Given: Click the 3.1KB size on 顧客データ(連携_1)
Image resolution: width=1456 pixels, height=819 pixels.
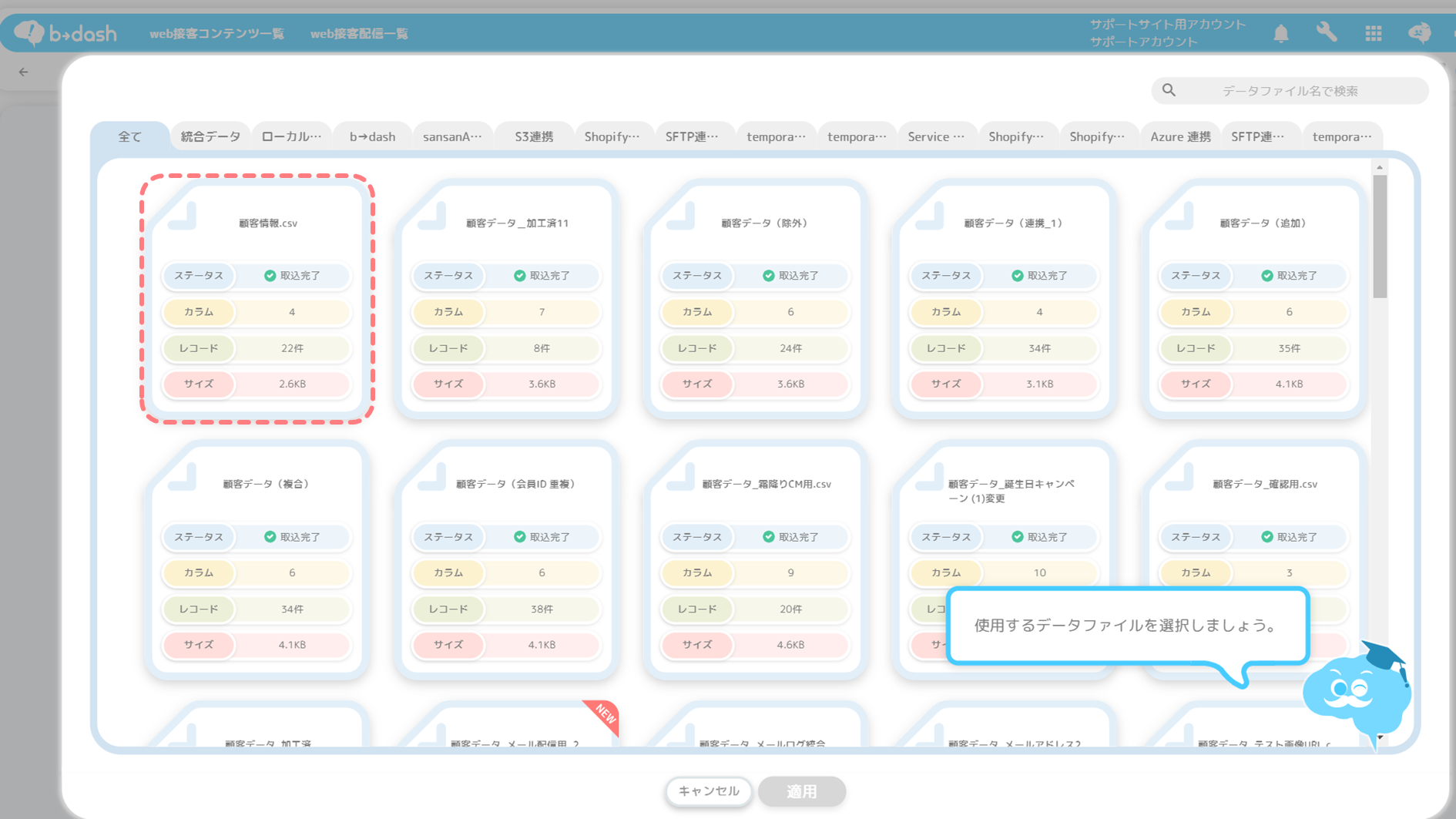Looking at the screenshot, I should coord(1039,384).
